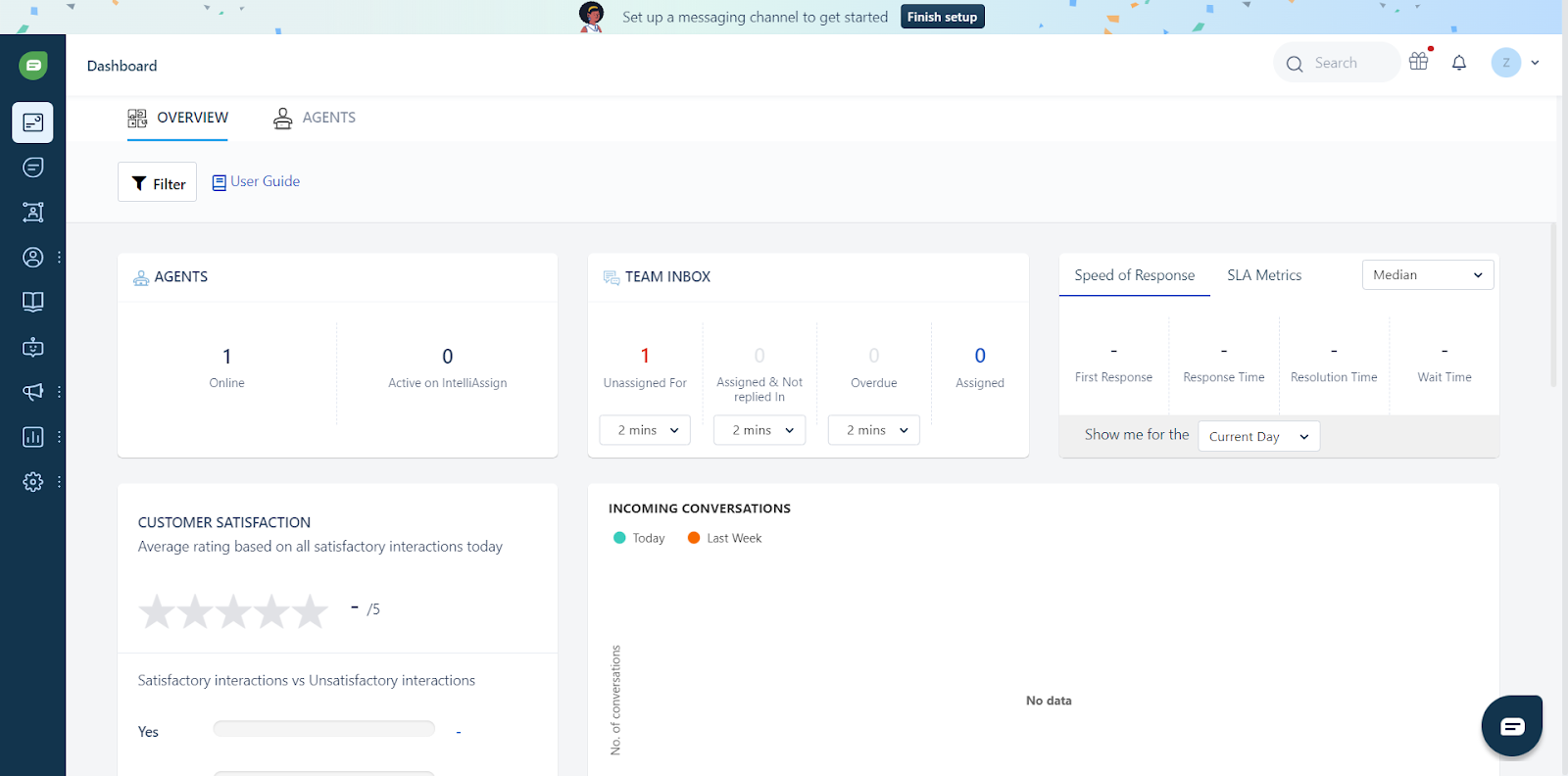Image resolution: width=1568 pixels, height=776 pixels.
Task: Click the Filter button
Action: point(158,183)
